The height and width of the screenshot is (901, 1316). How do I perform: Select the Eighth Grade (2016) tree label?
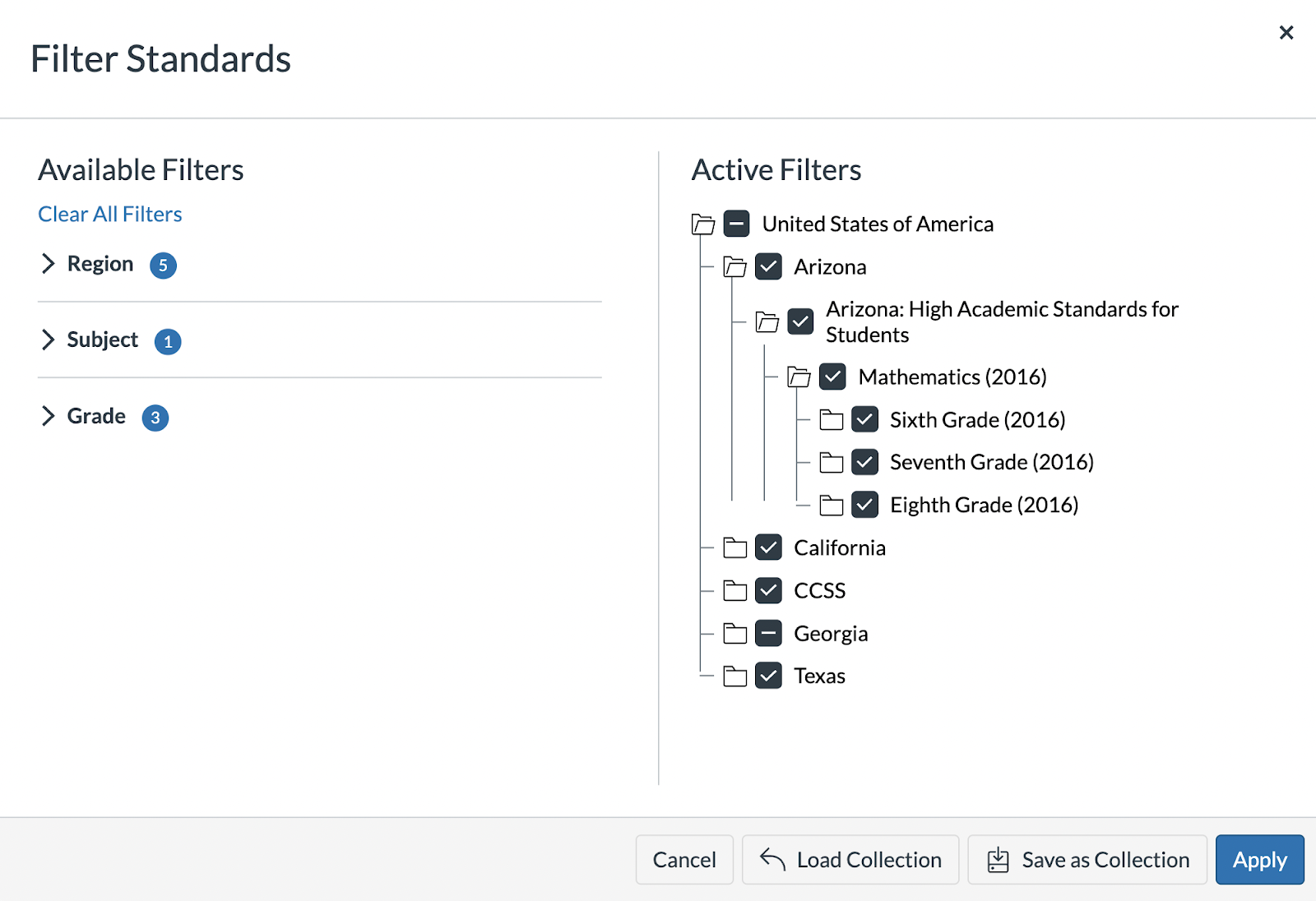(984, 505)
